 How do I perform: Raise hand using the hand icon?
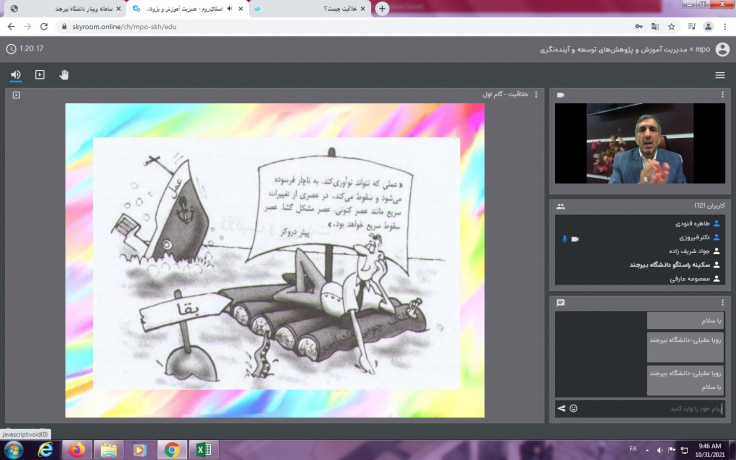pos(64,74)
